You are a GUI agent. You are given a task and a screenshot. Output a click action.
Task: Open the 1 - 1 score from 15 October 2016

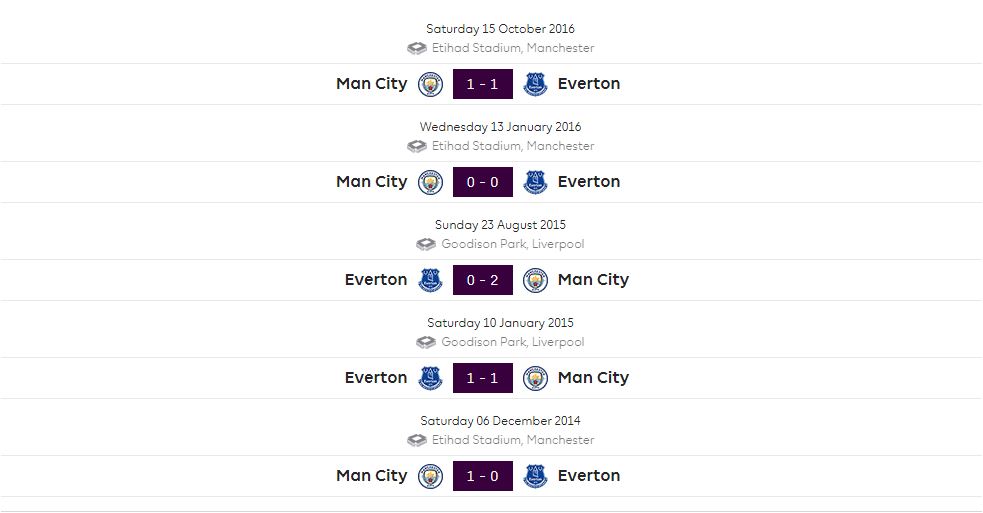pos(483,84)
